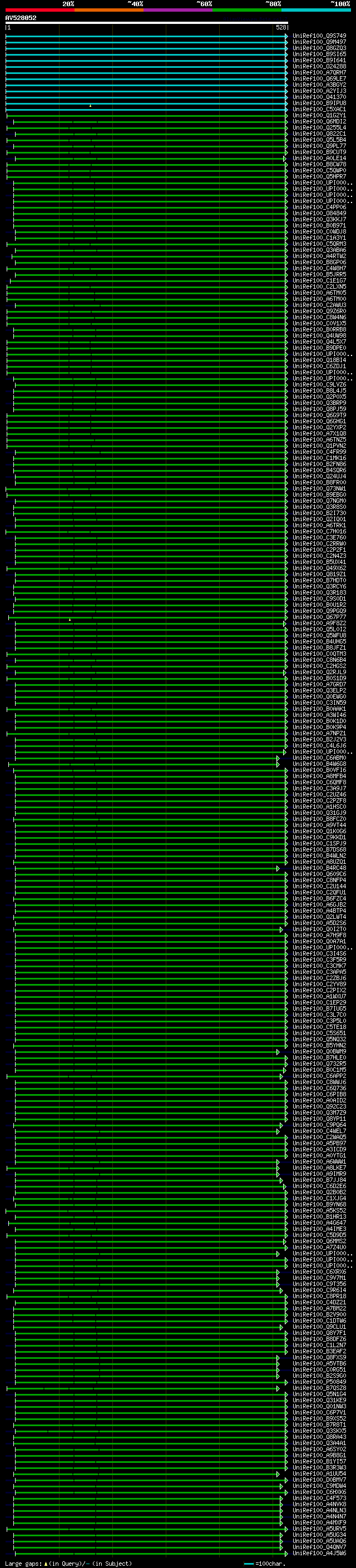Click the label UniRef100_Q6MDI2

coord(319,122)
